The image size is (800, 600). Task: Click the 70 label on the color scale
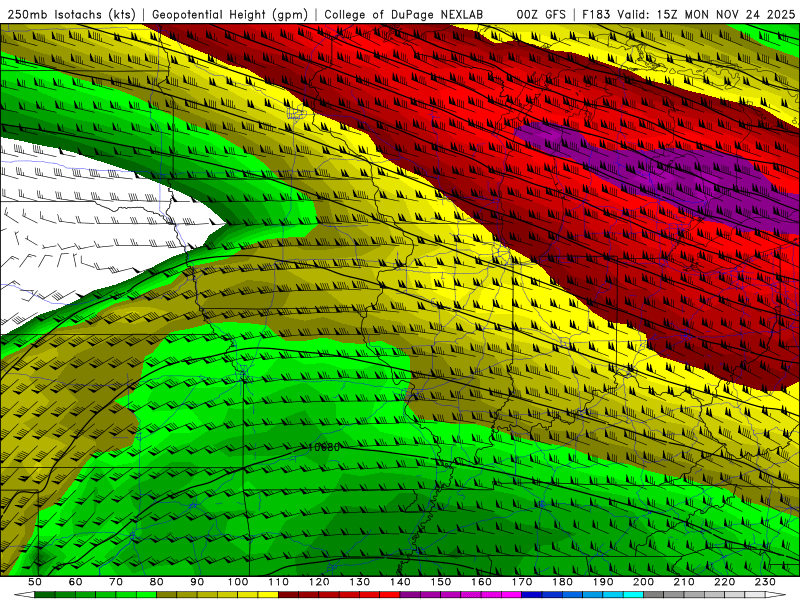tap(116, 582)
